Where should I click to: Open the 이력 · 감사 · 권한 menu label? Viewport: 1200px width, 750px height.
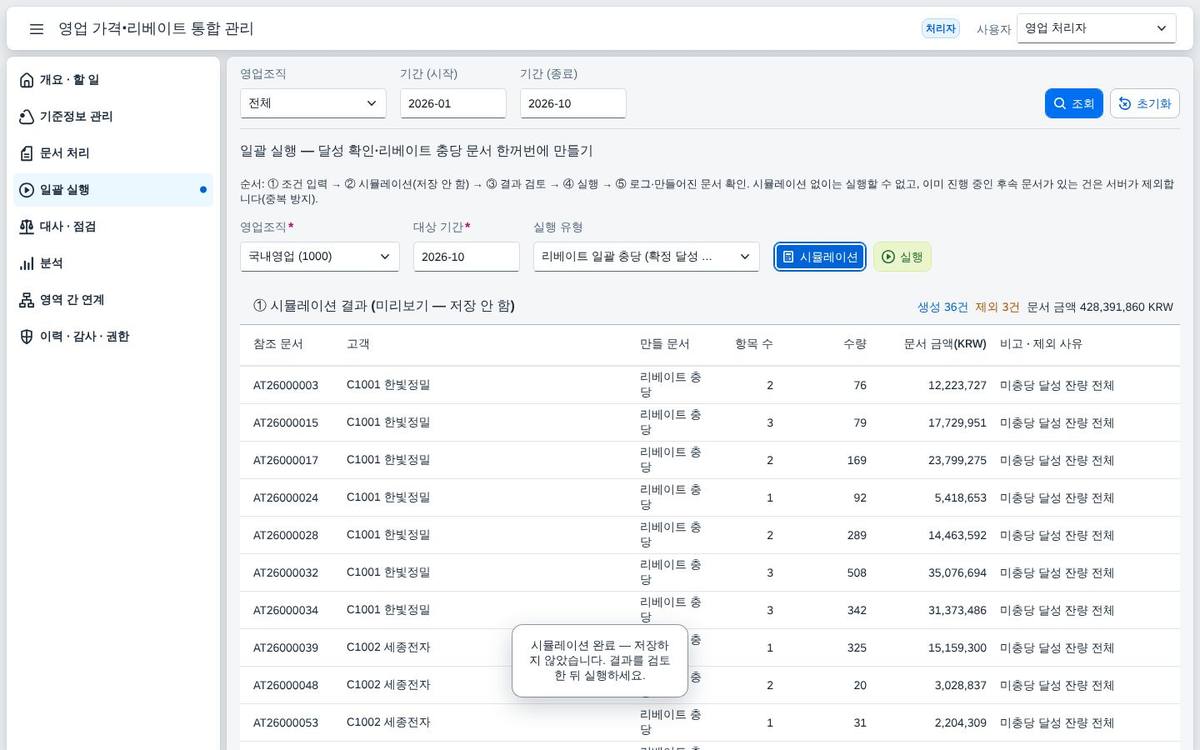click(84, 337)
